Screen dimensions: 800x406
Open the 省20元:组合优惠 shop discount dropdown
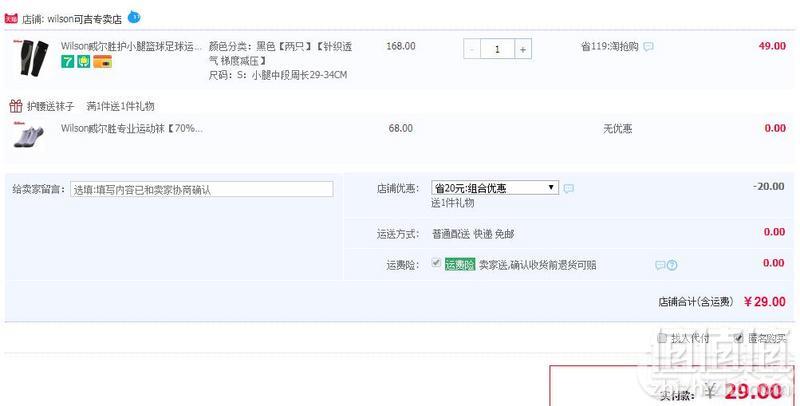click(x=495, y=188)
